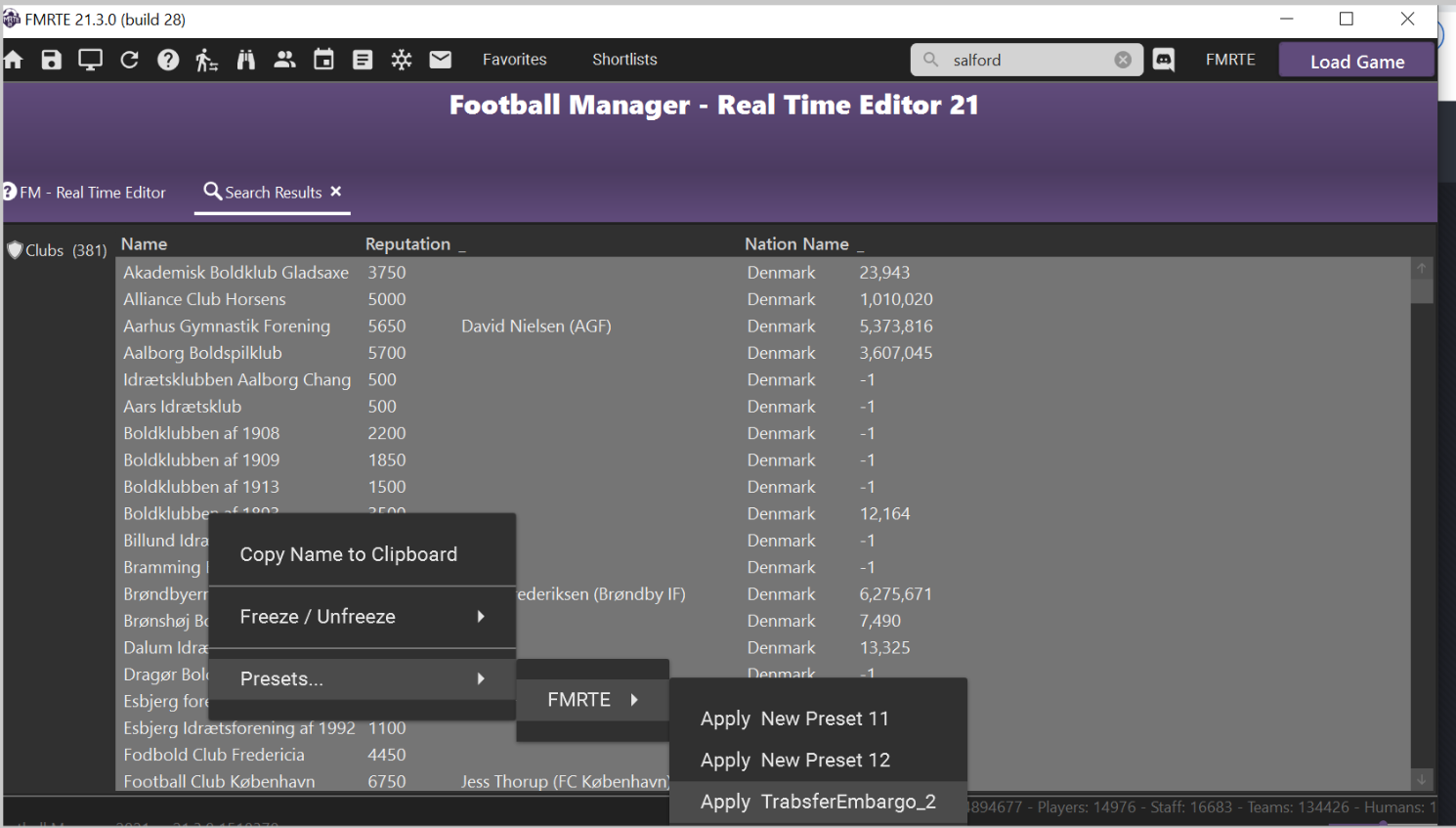
Task: Select Boldklubben af 1908 row
Action: (763, 433)
